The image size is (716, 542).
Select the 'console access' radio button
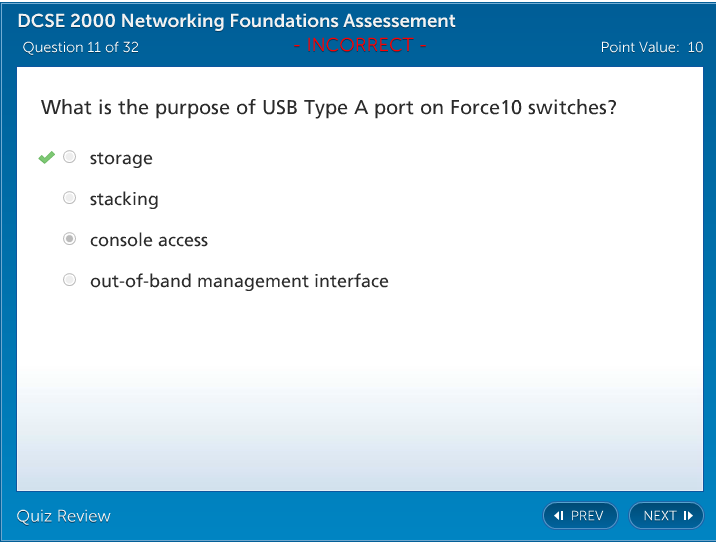point(69,239)
